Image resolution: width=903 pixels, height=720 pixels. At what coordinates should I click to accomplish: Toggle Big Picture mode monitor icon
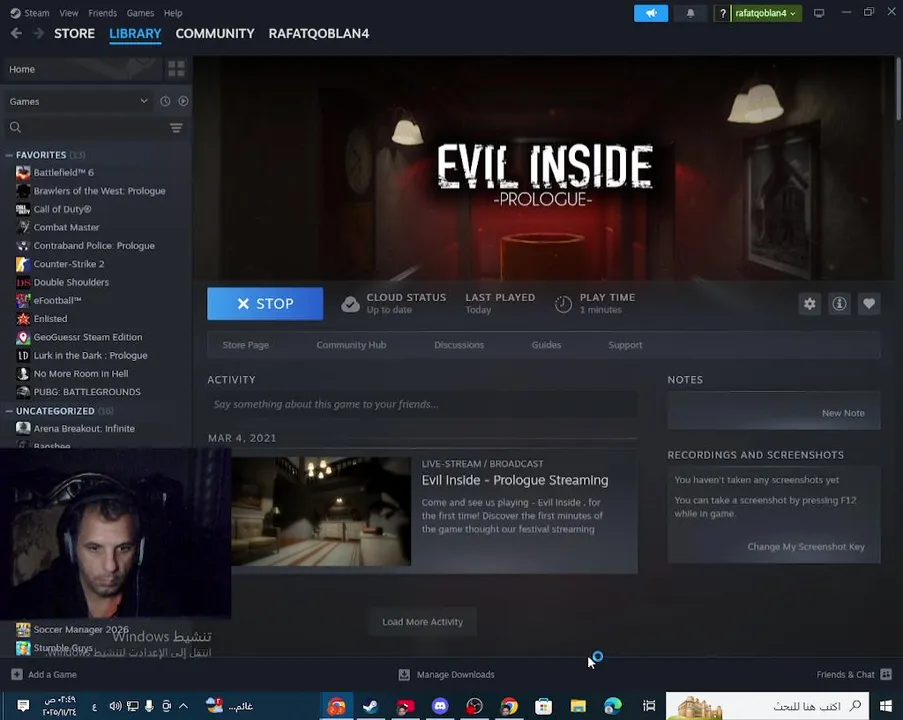(x=818, y=13)
